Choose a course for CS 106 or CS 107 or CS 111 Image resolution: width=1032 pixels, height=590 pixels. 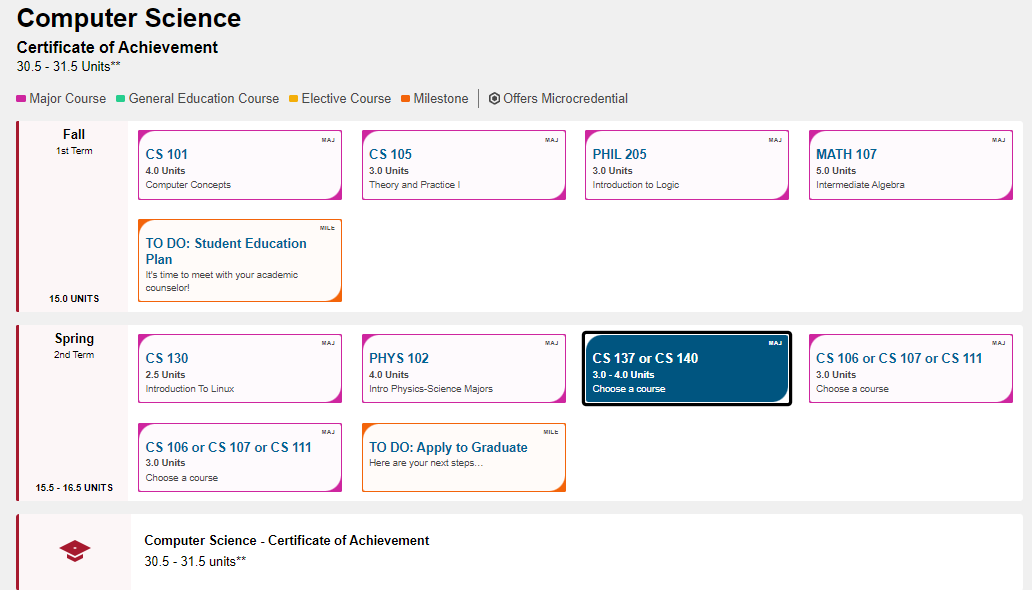pyautogui.click(x=910, y=368)
